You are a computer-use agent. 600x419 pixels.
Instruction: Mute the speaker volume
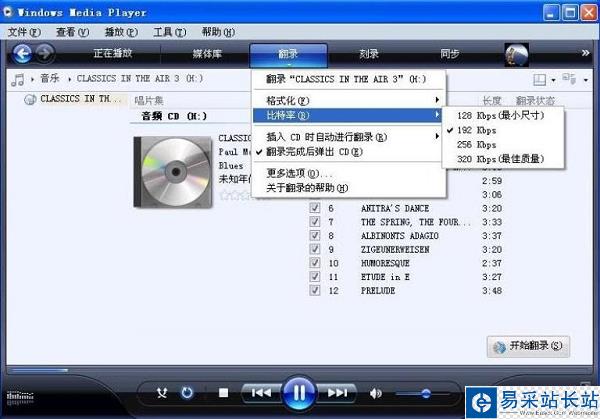click(x=375, y=393)
